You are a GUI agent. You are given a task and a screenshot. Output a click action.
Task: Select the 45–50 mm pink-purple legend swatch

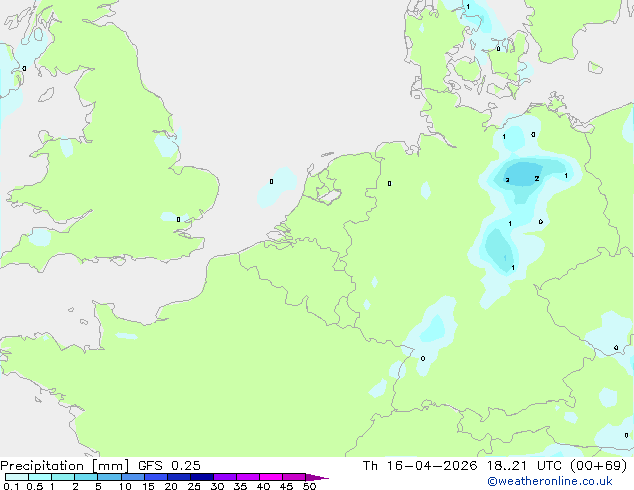[x=294, y=477]
